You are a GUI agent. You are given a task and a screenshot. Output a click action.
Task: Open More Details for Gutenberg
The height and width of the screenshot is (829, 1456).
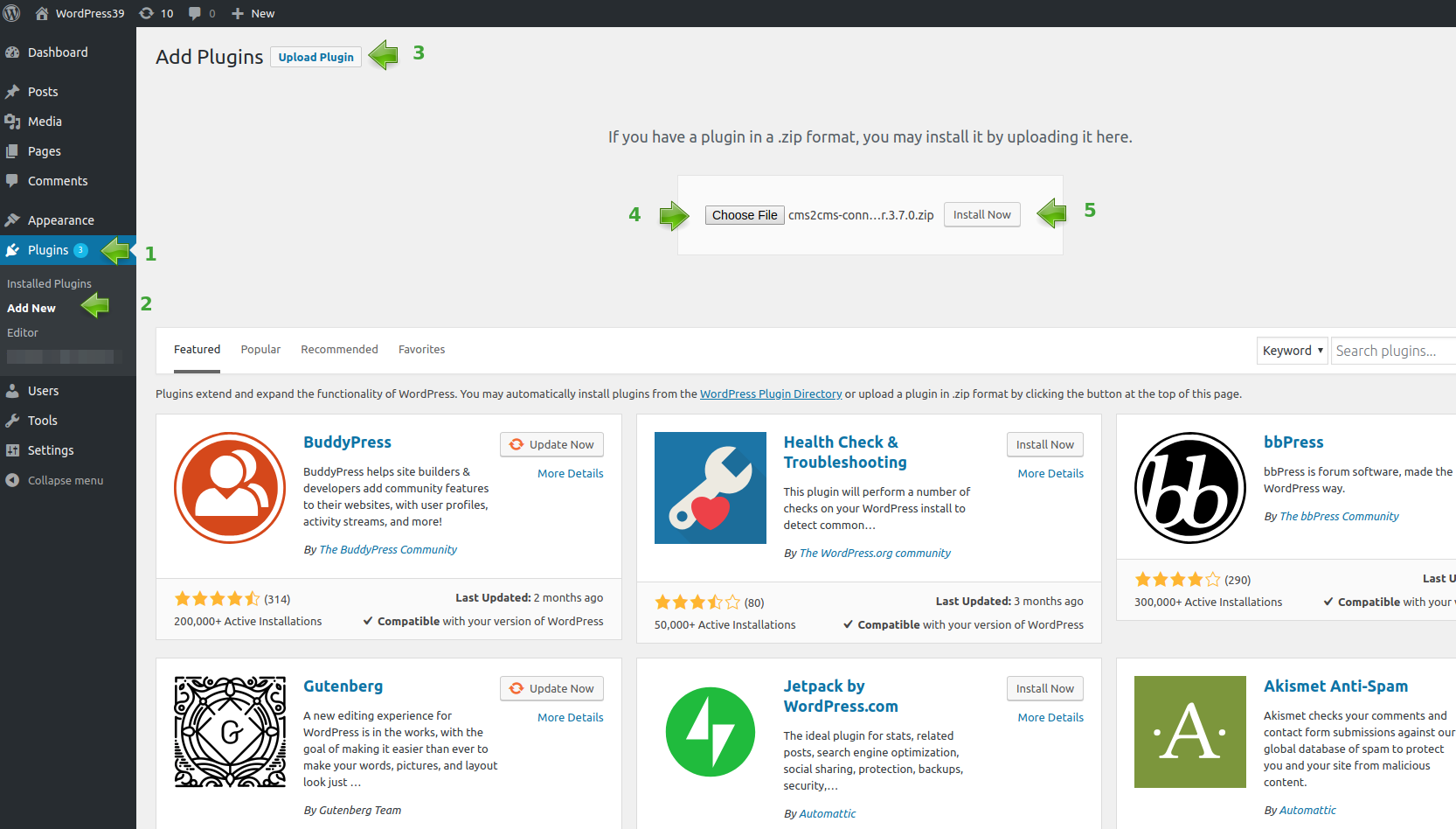pyautogui.click(x=571, y=717)
